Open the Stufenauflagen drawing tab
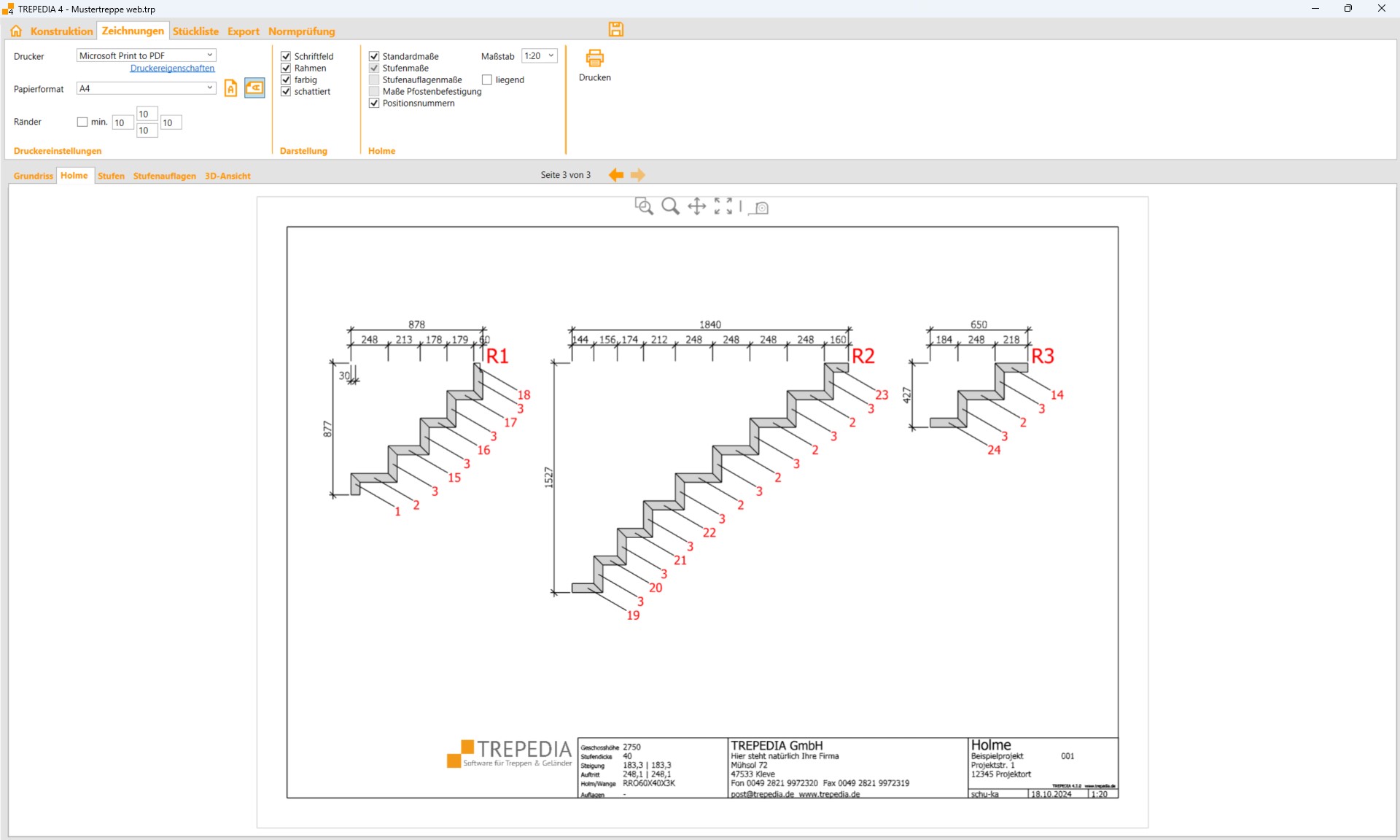 click(x=164, y=176)
